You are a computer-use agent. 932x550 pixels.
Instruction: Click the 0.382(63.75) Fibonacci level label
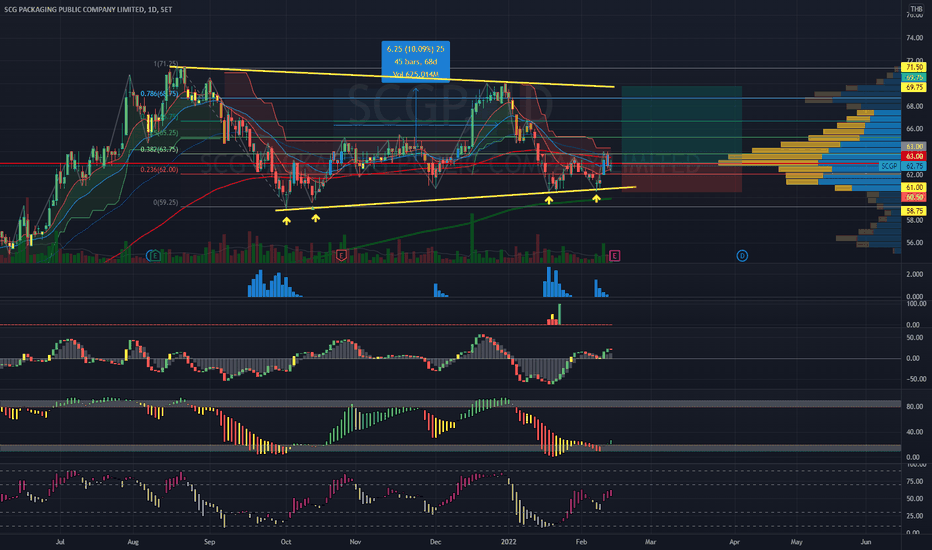coord(159,150)
